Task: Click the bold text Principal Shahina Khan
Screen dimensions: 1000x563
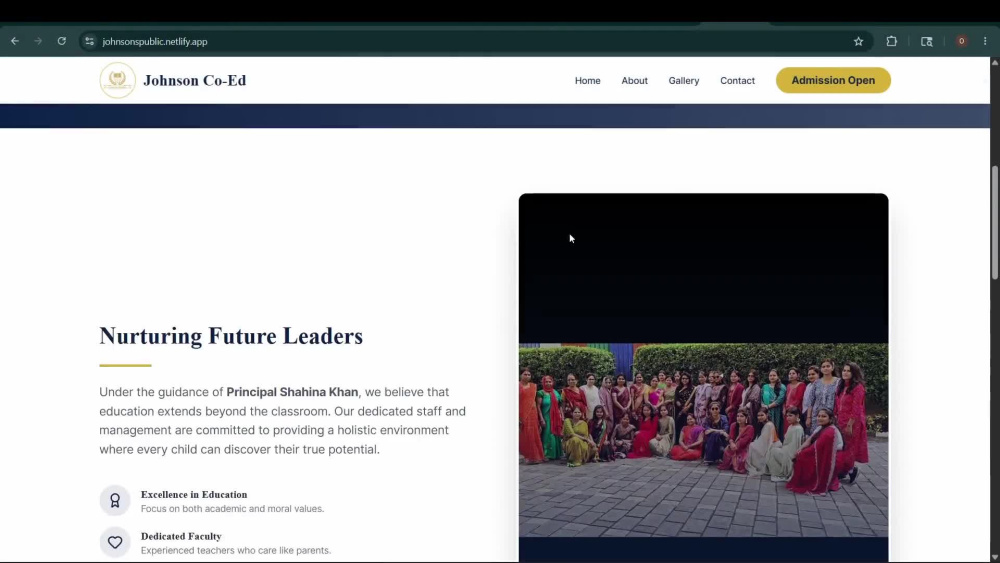Action: coord(292,392)
